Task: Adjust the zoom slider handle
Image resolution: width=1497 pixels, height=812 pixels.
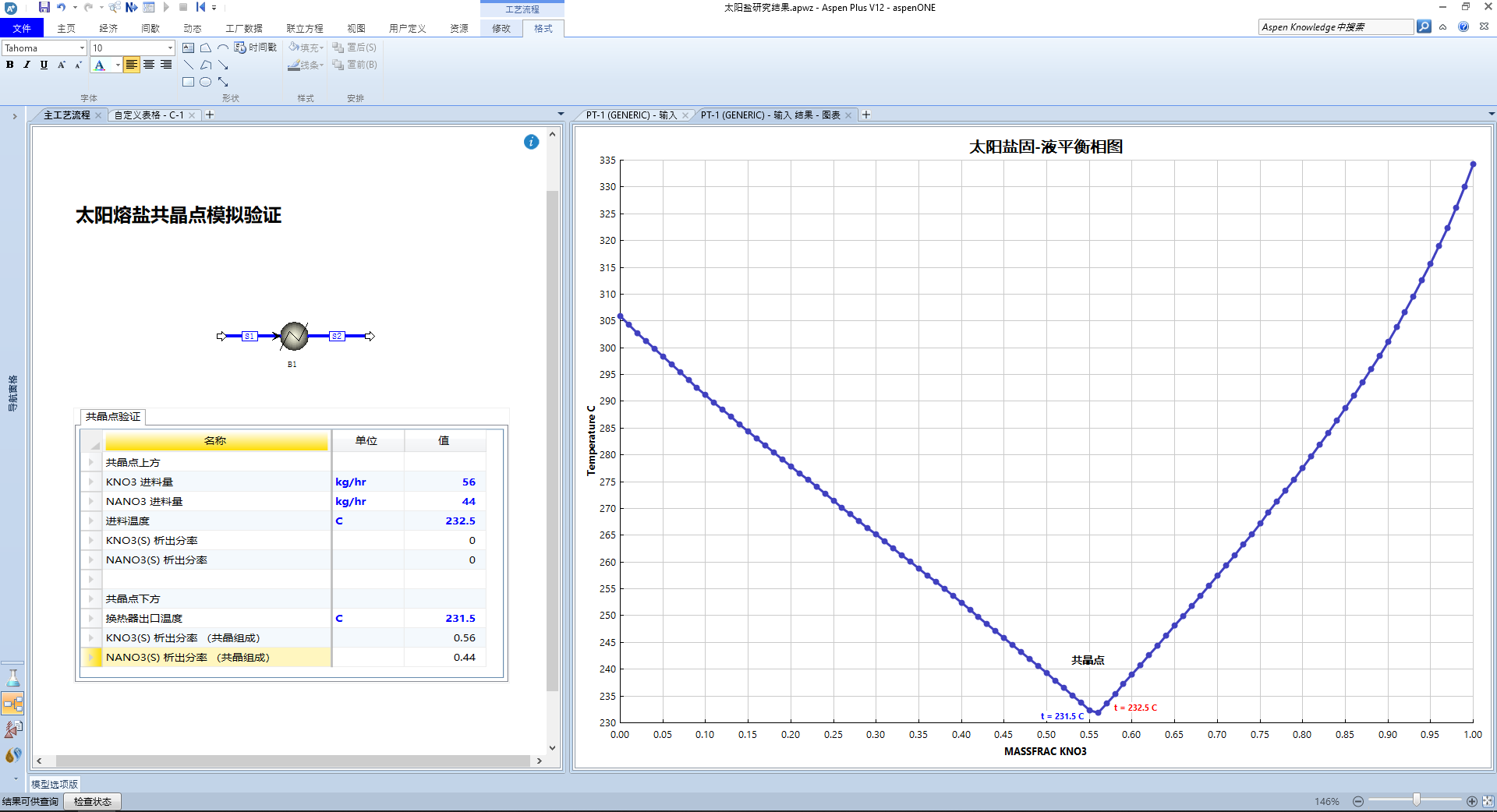Action: click(1417, 800)
